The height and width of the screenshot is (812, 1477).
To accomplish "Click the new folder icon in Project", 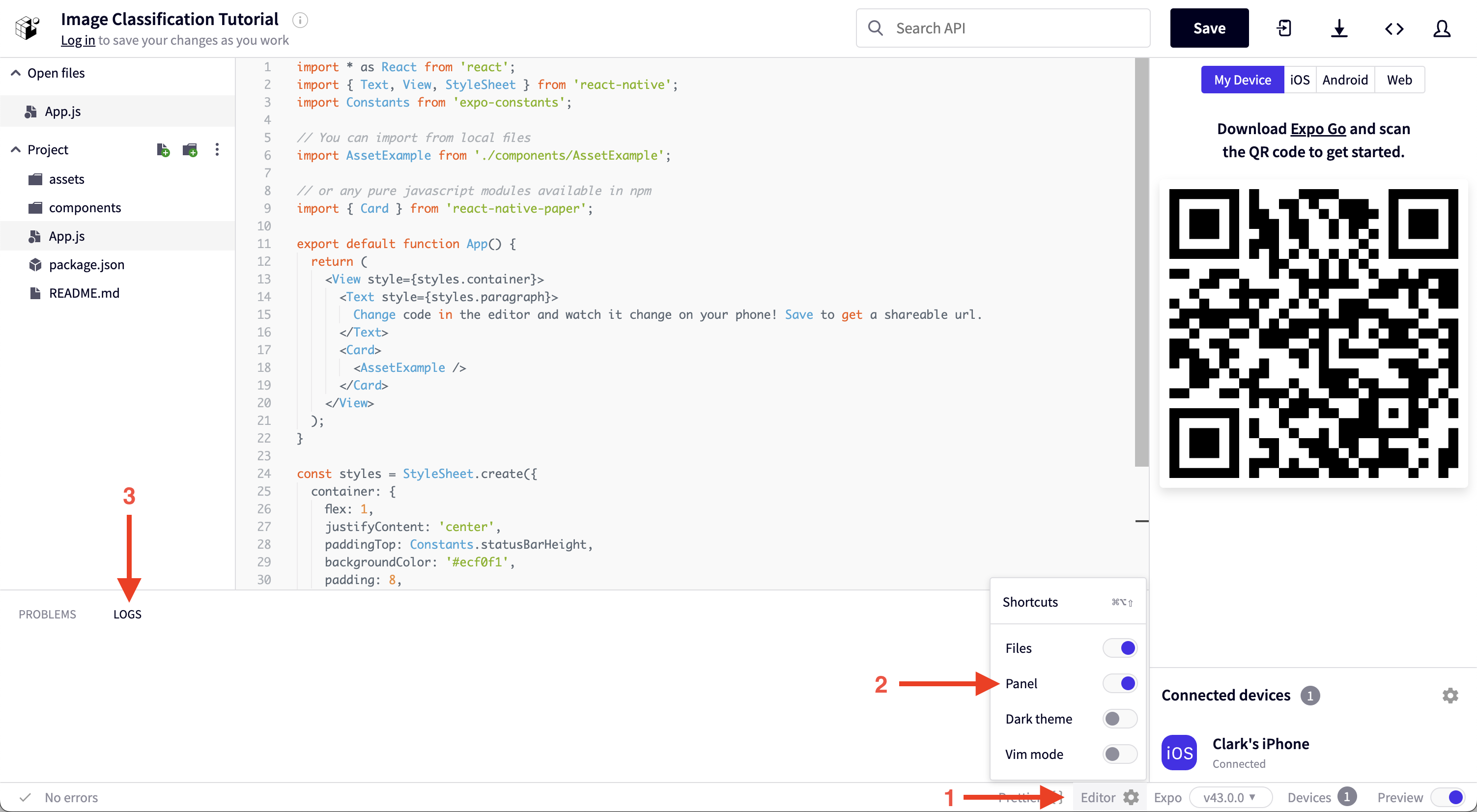I will pos(190,149).
